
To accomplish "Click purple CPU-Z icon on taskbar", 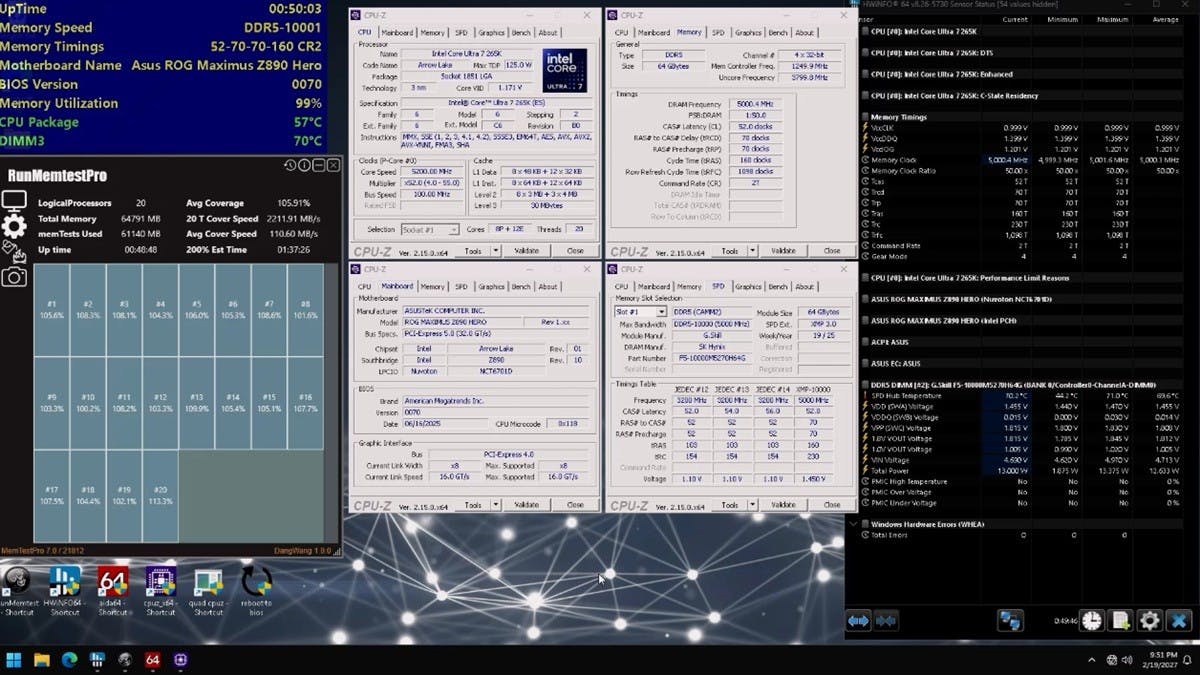I will (181, 660).
